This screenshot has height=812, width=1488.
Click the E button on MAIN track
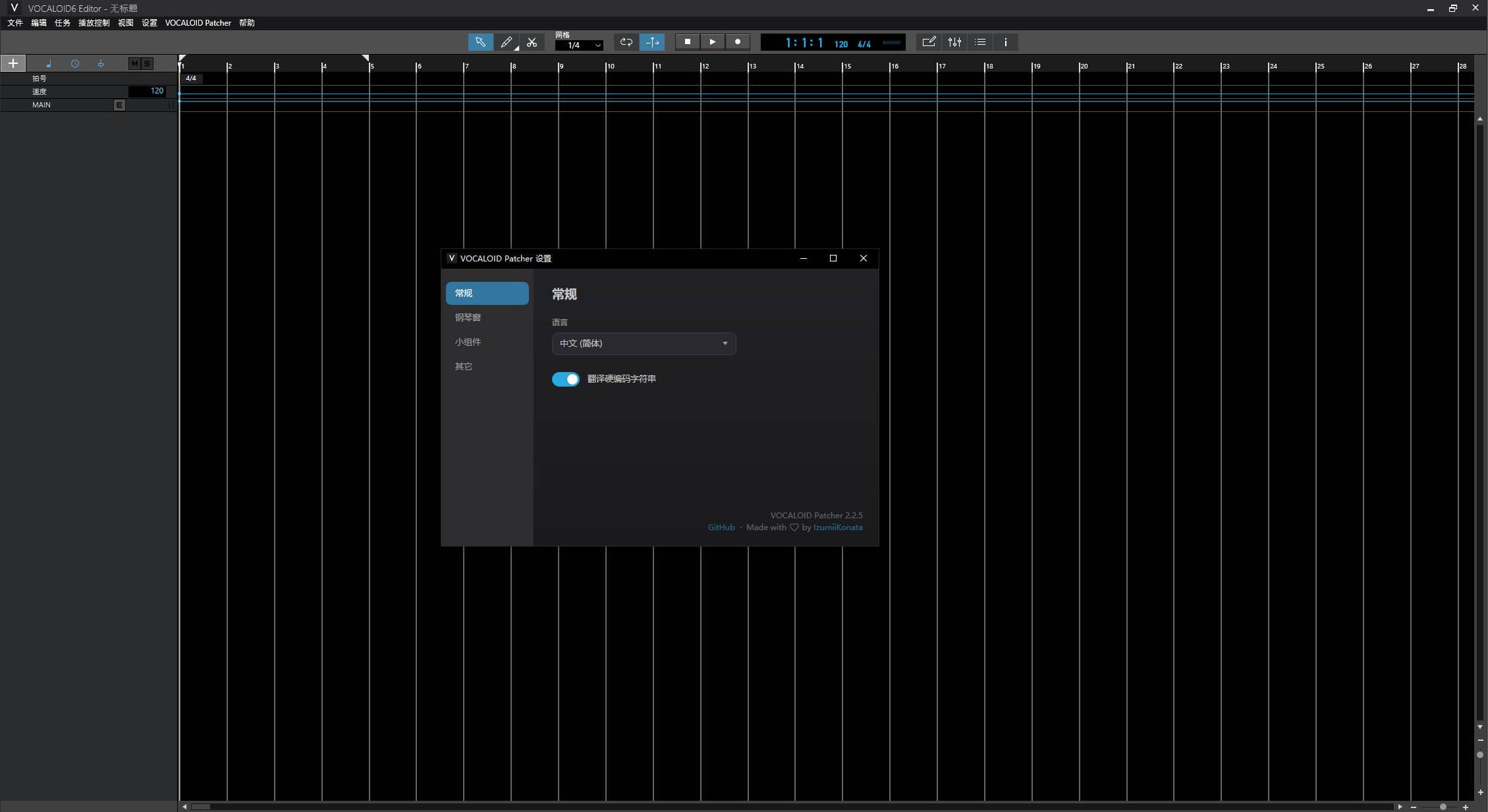pos(119,105)
